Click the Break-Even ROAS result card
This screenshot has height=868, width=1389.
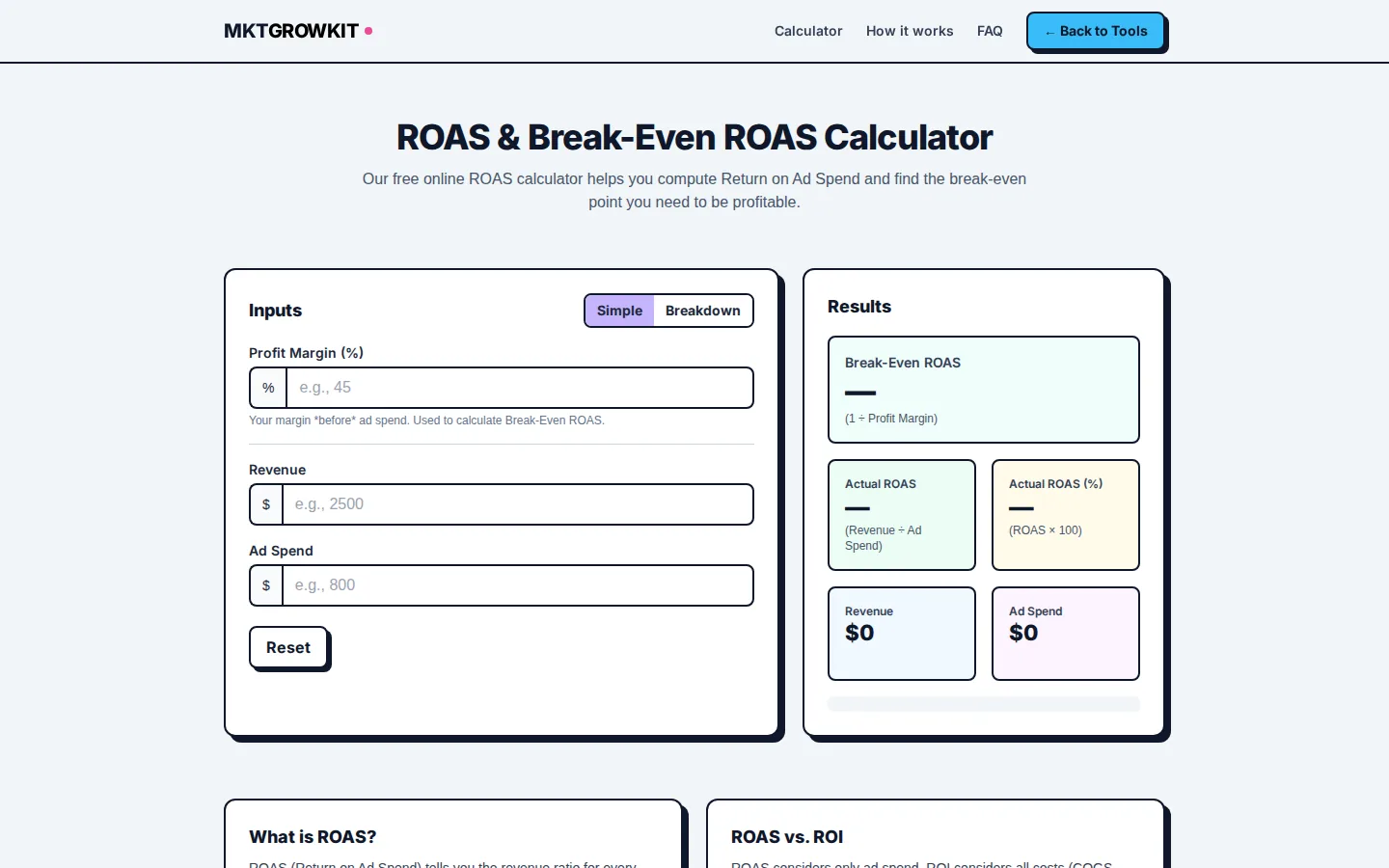pos(984,390)
